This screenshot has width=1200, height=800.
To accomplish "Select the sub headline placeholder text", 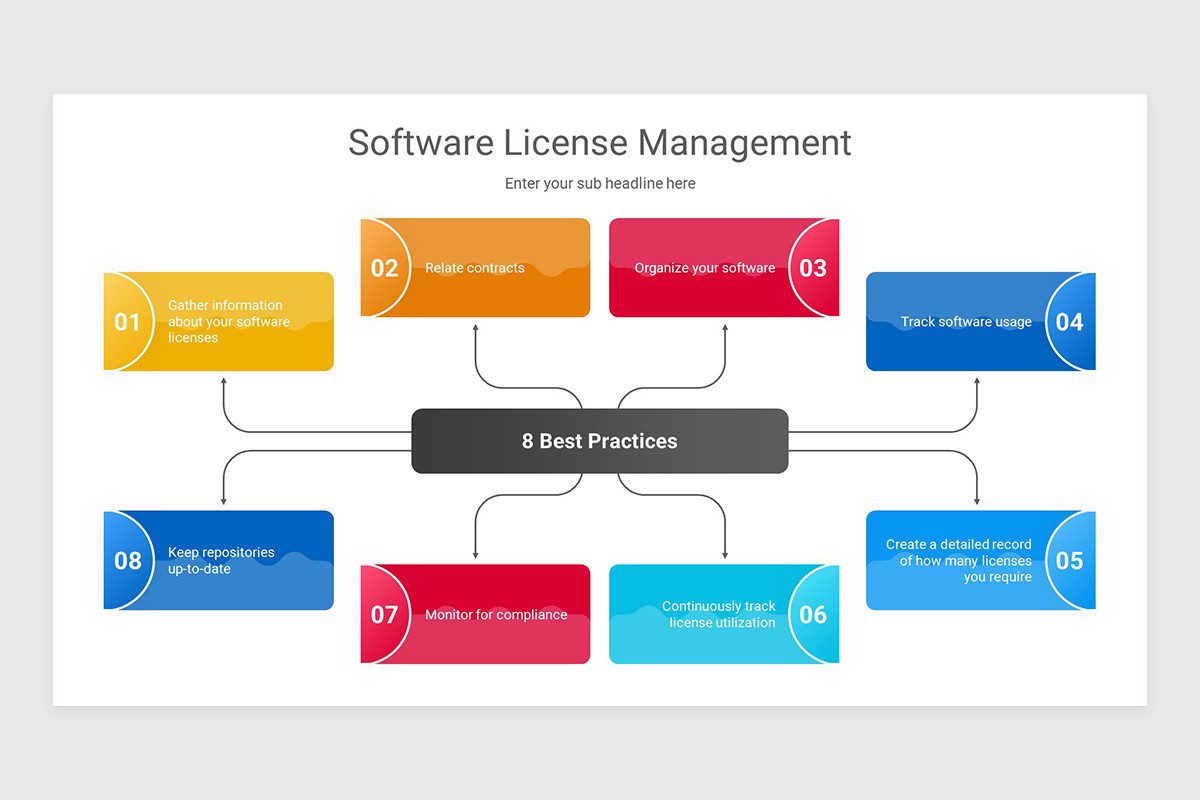I will 599,183.
